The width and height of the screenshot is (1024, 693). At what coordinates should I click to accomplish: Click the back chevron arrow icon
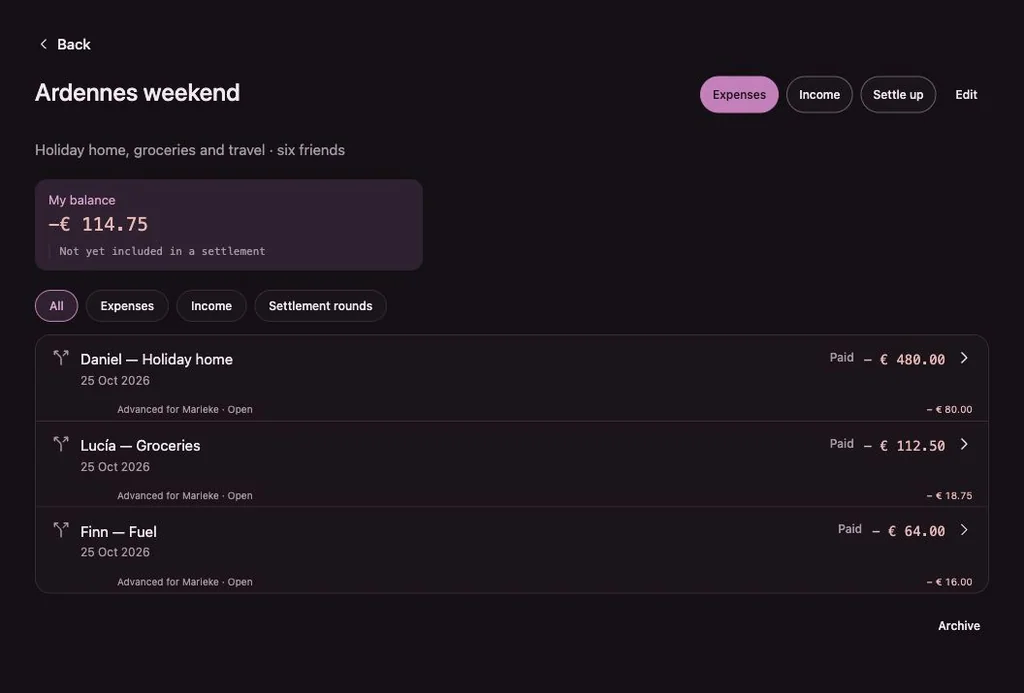click(x=43, y=44)
